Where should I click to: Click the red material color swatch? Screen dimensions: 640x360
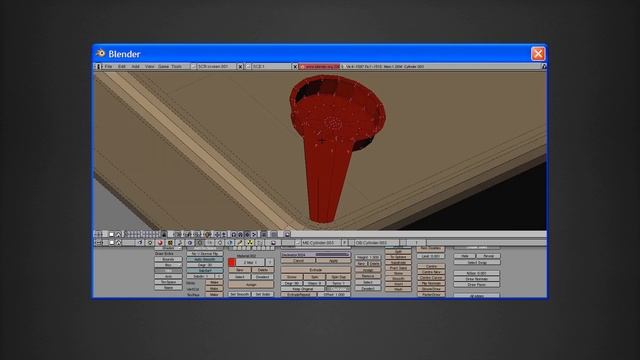(x=232, y=262)
